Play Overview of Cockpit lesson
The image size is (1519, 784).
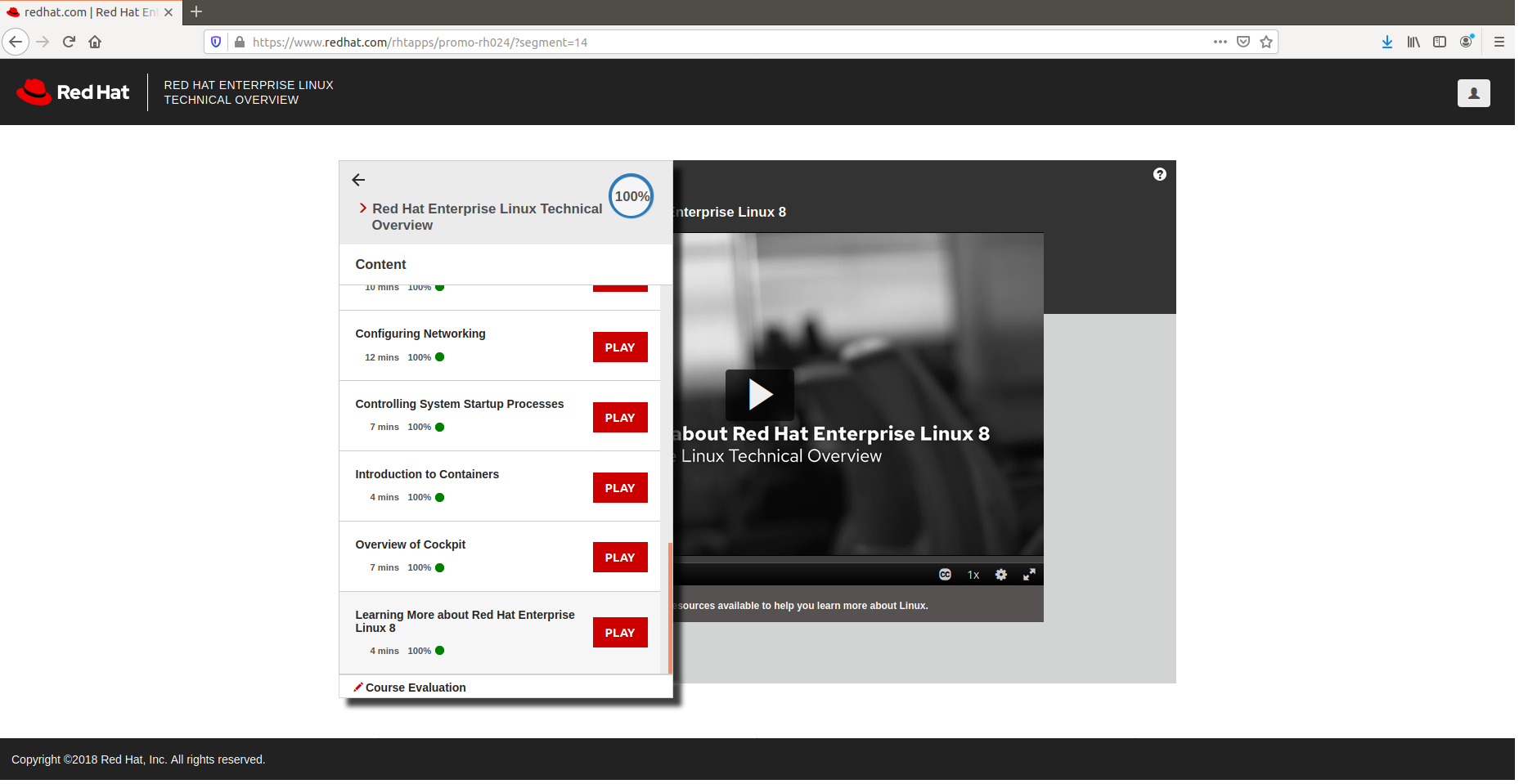point(620,558)
